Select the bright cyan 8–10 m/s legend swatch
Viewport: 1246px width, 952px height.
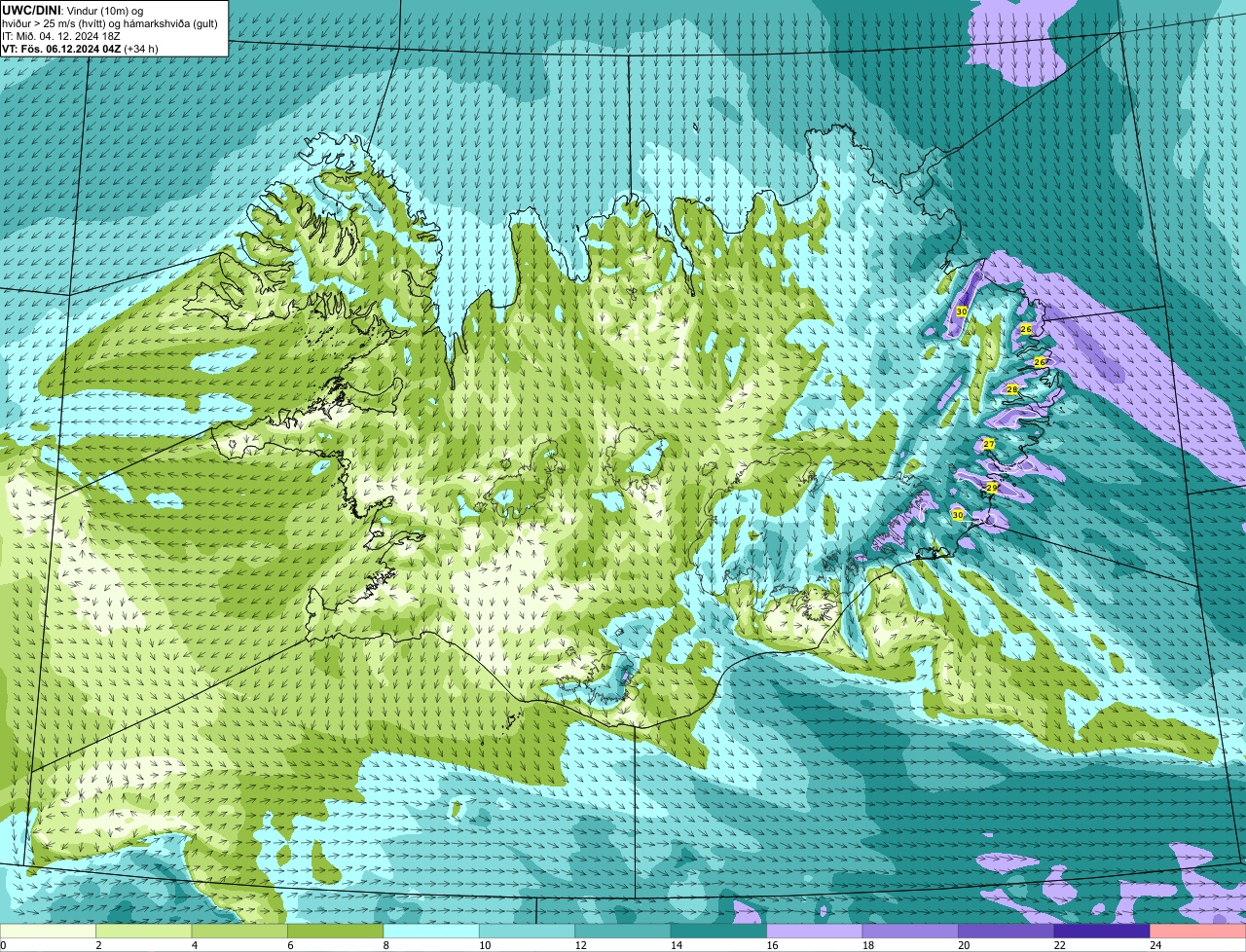431,931
